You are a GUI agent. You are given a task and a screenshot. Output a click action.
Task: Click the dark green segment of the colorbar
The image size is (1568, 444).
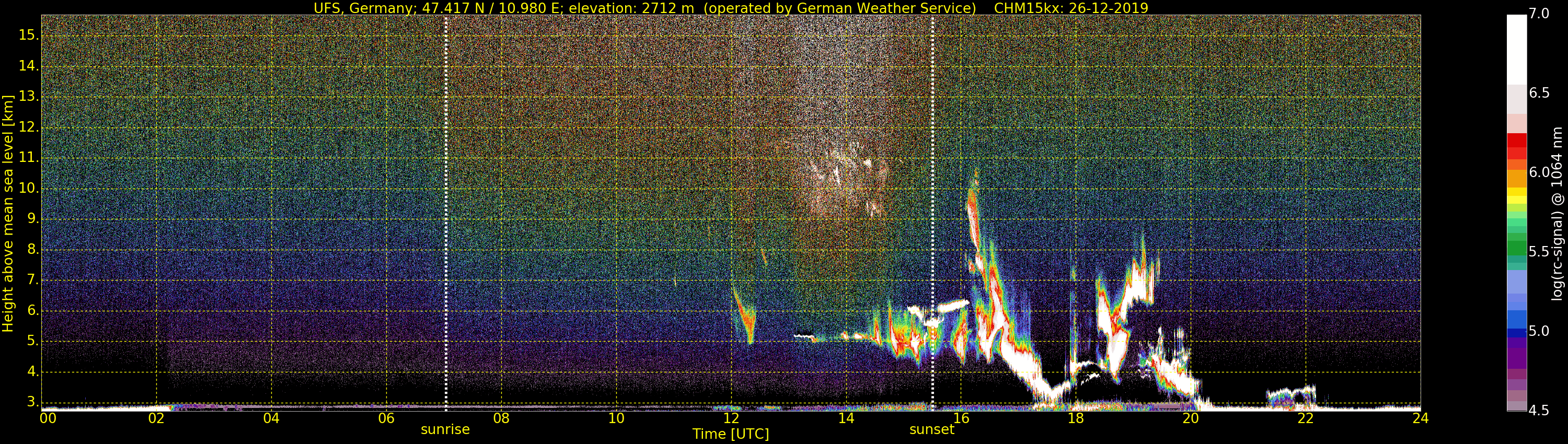click(x=1516, y=249)
